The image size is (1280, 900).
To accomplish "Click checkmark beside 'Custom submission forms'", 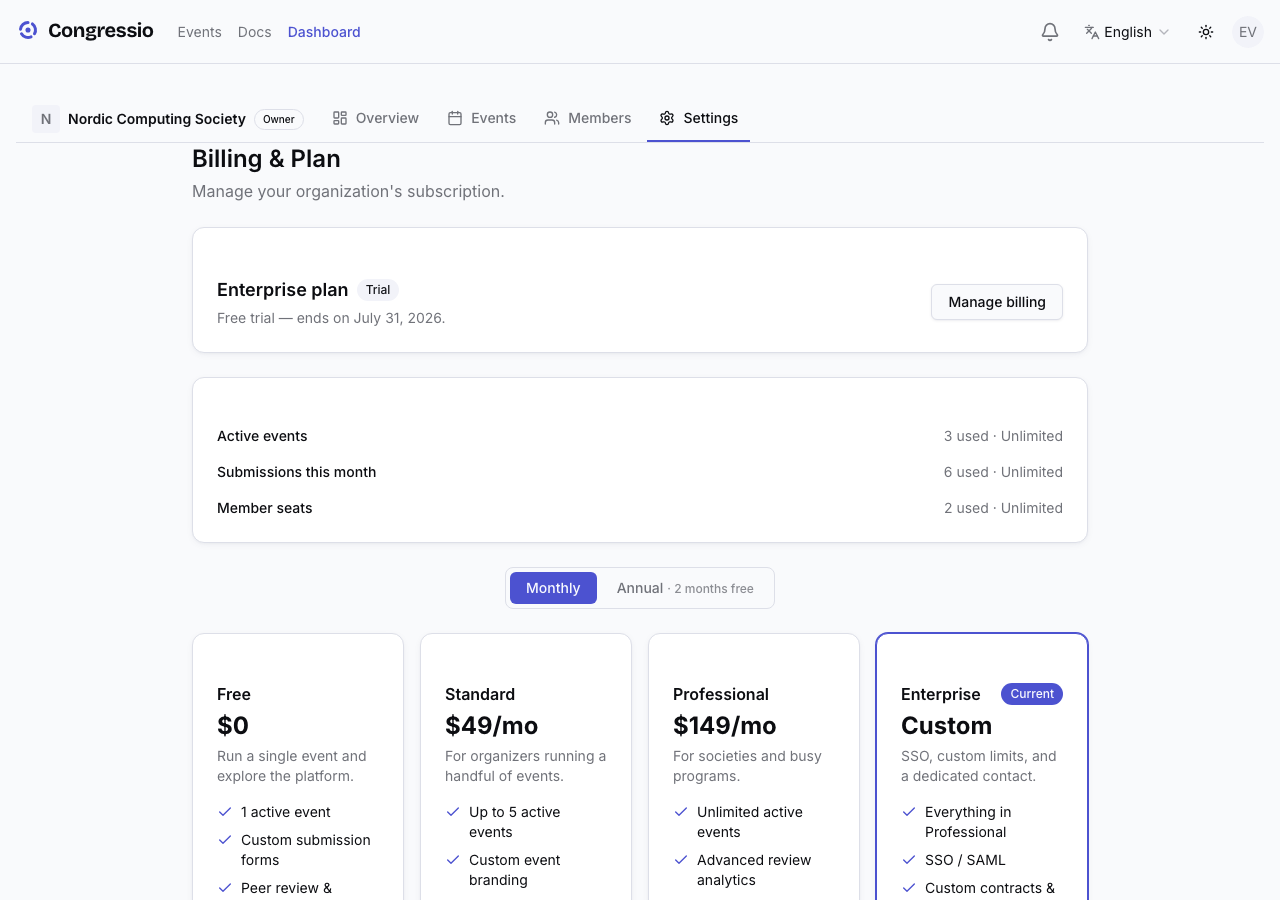I will 225,840.
